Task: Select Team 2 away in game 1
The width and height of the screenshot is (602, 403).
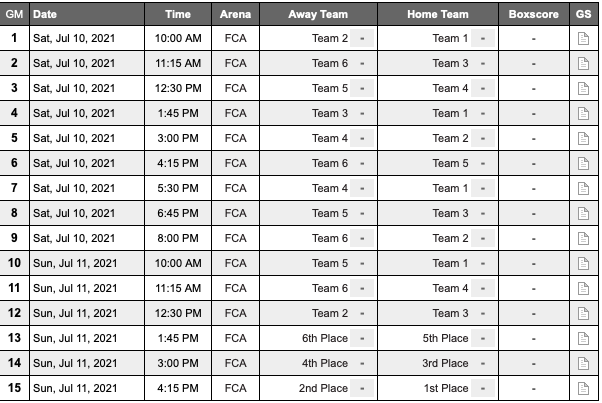Action: (x=330, y=38)
